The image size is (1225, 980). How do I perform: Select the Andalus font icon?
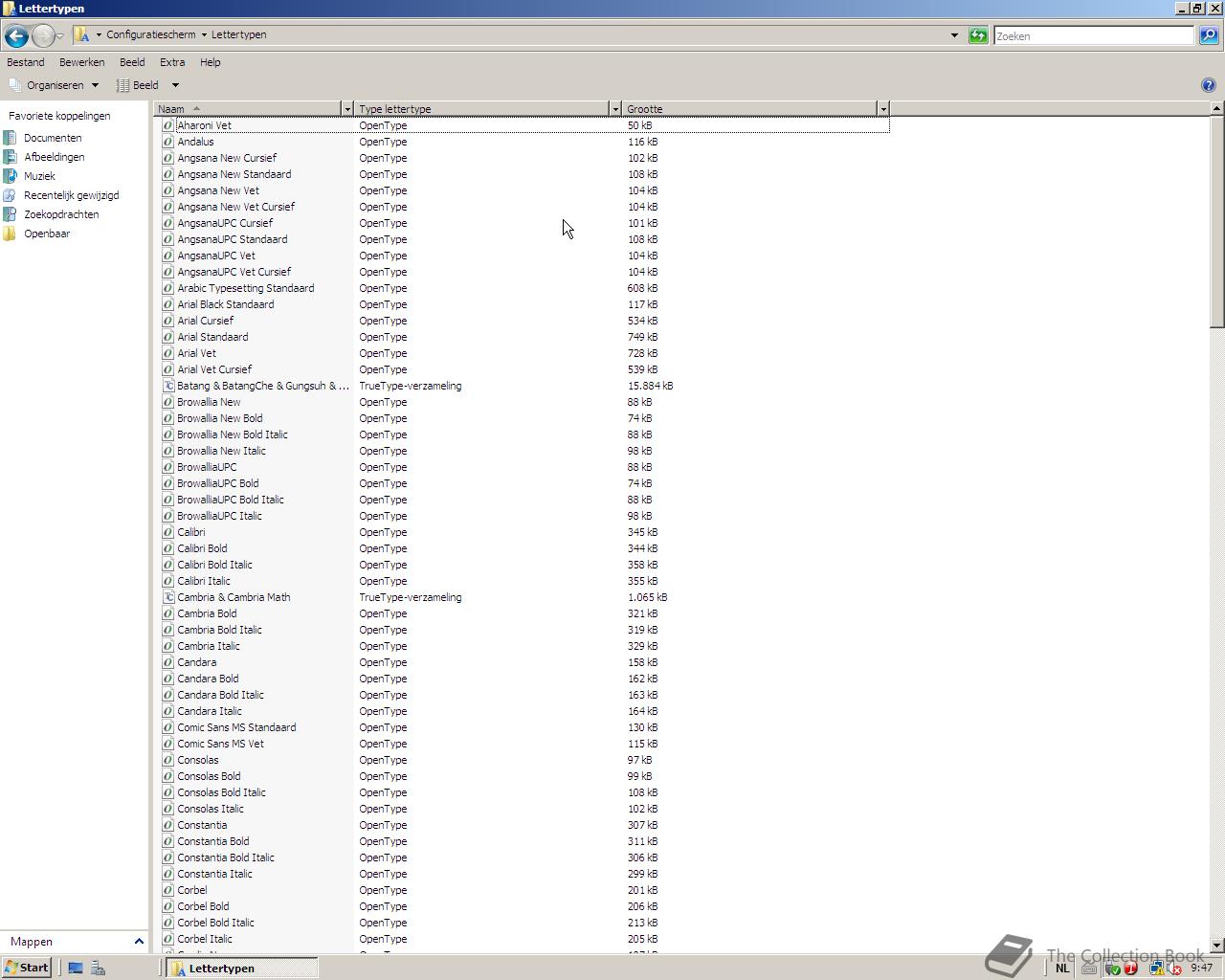pyautogui.click(x=168, y=142)
